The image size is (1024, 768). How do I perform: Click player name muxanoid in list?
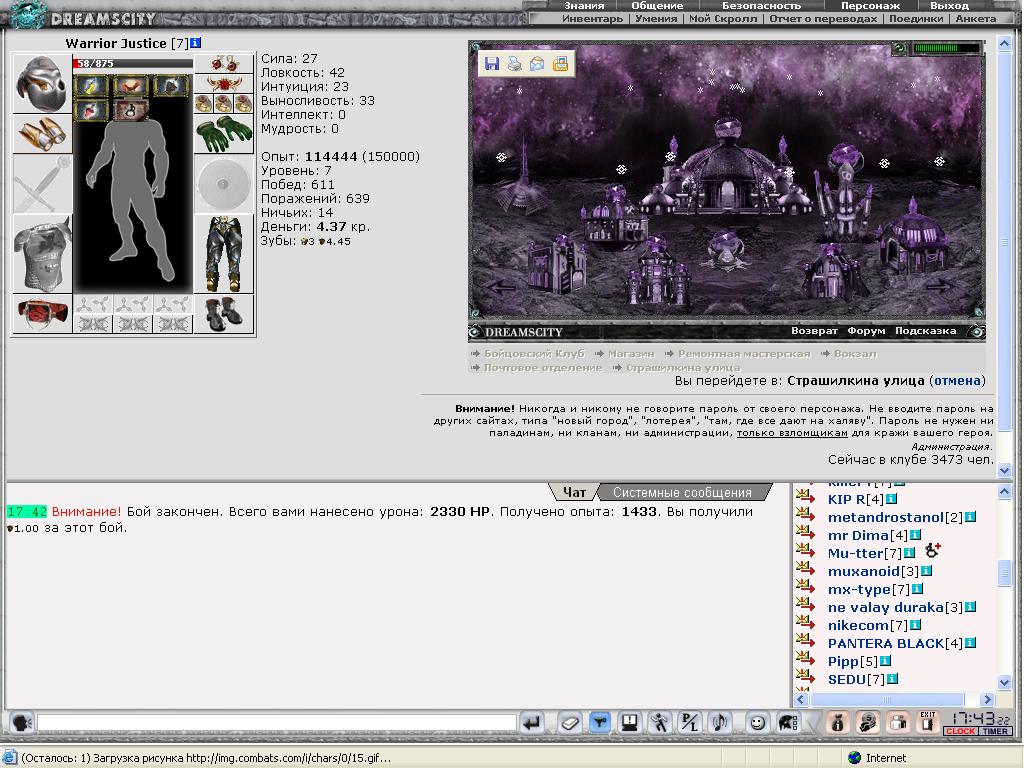[863, 571]
